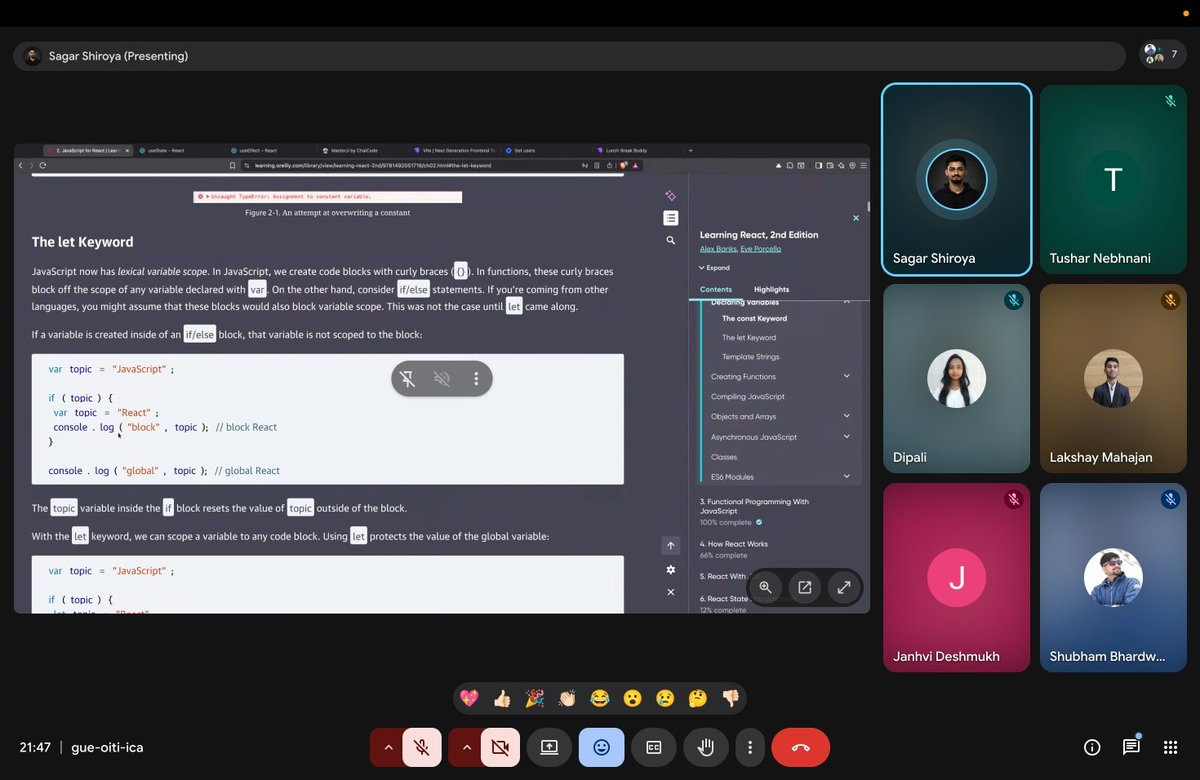Click the settings gear in the reader sidebar
1200x780 pixels.
671,570
